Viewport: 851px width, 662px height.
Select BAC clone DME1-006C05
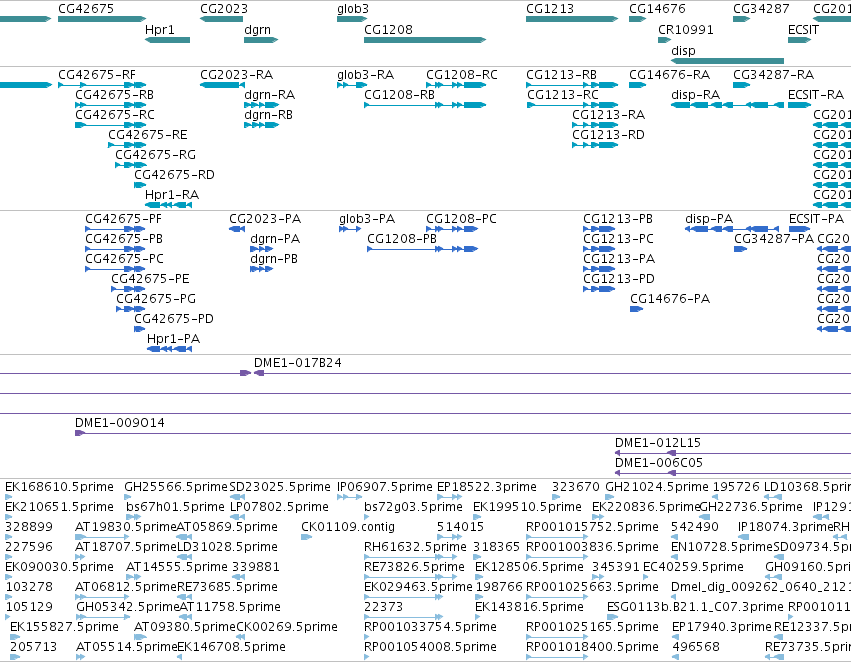[658, 463]
